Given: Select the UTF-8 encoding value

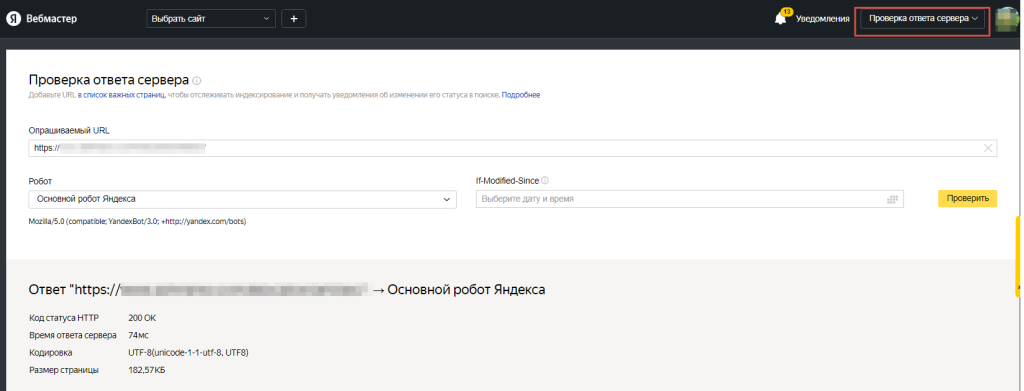Looking at the screenshot, I should coord(189,352).
